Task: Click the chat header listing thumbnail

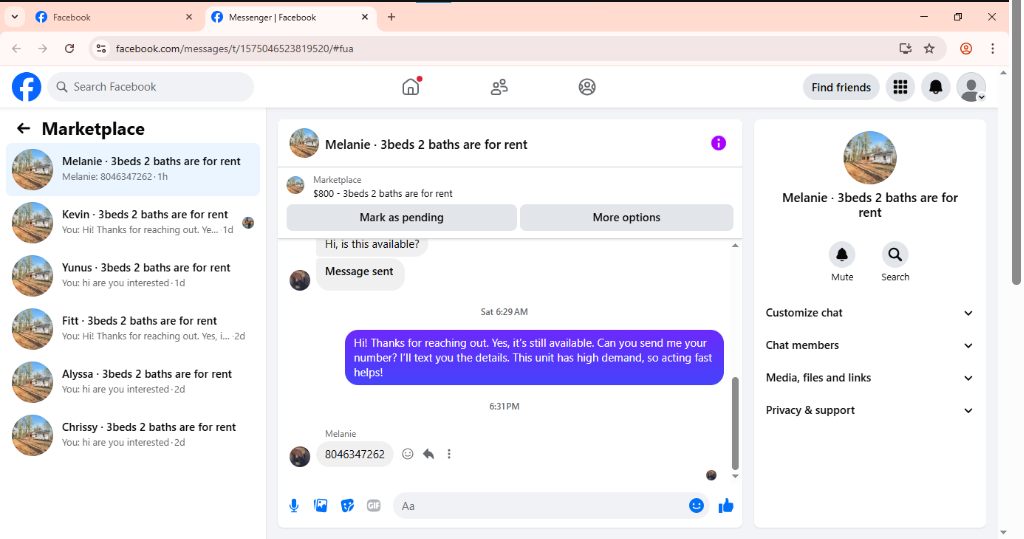Action: tap(304, 143)
